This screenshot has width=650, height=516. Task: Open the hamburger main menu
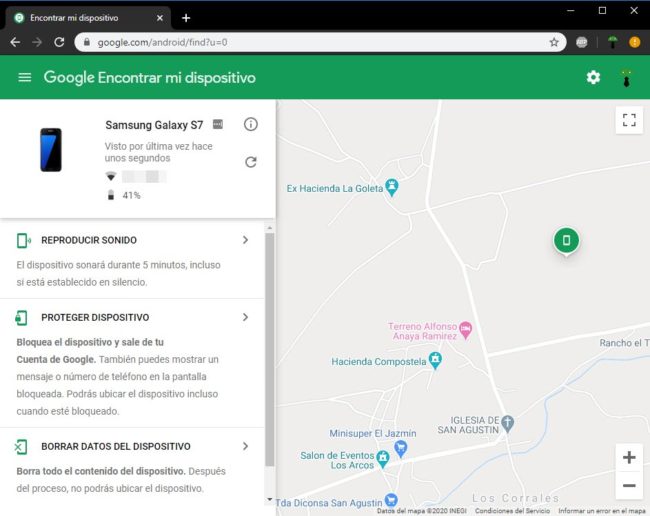(24, 77)
